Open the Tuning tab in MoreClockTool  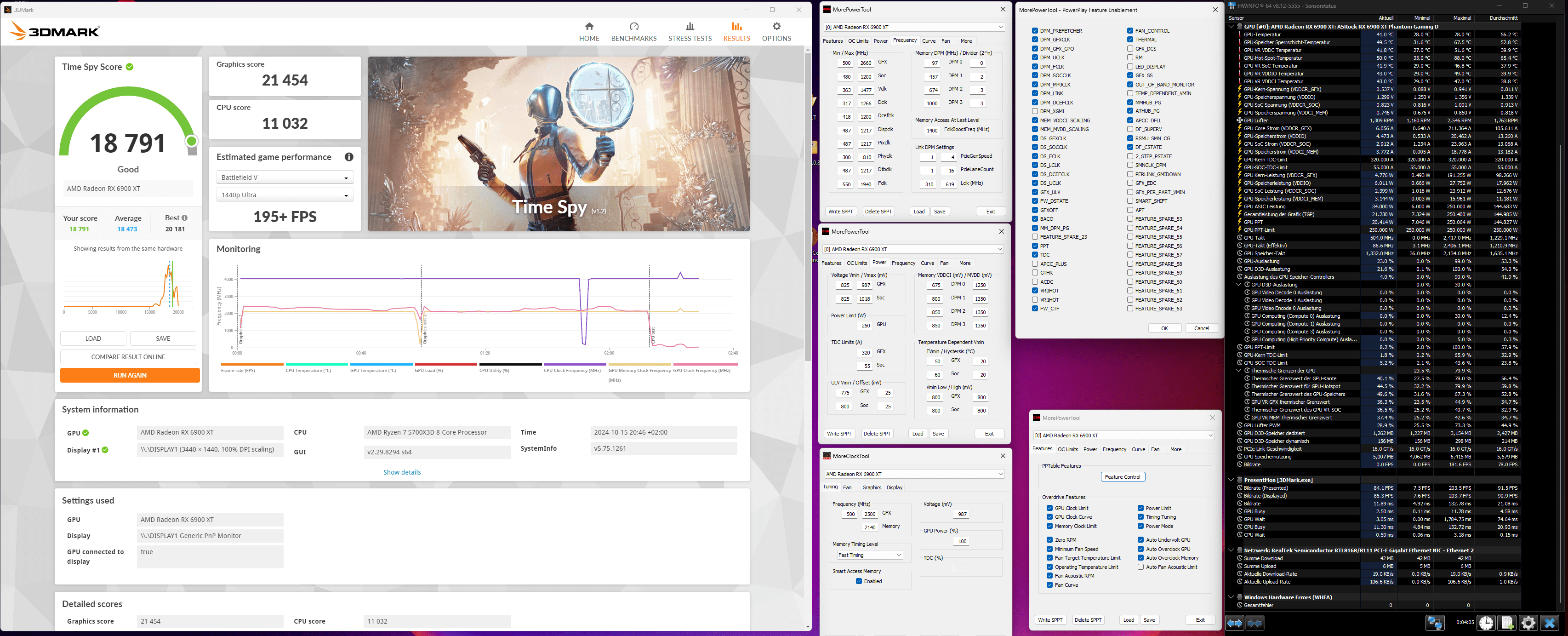click(x=830, y=487)
